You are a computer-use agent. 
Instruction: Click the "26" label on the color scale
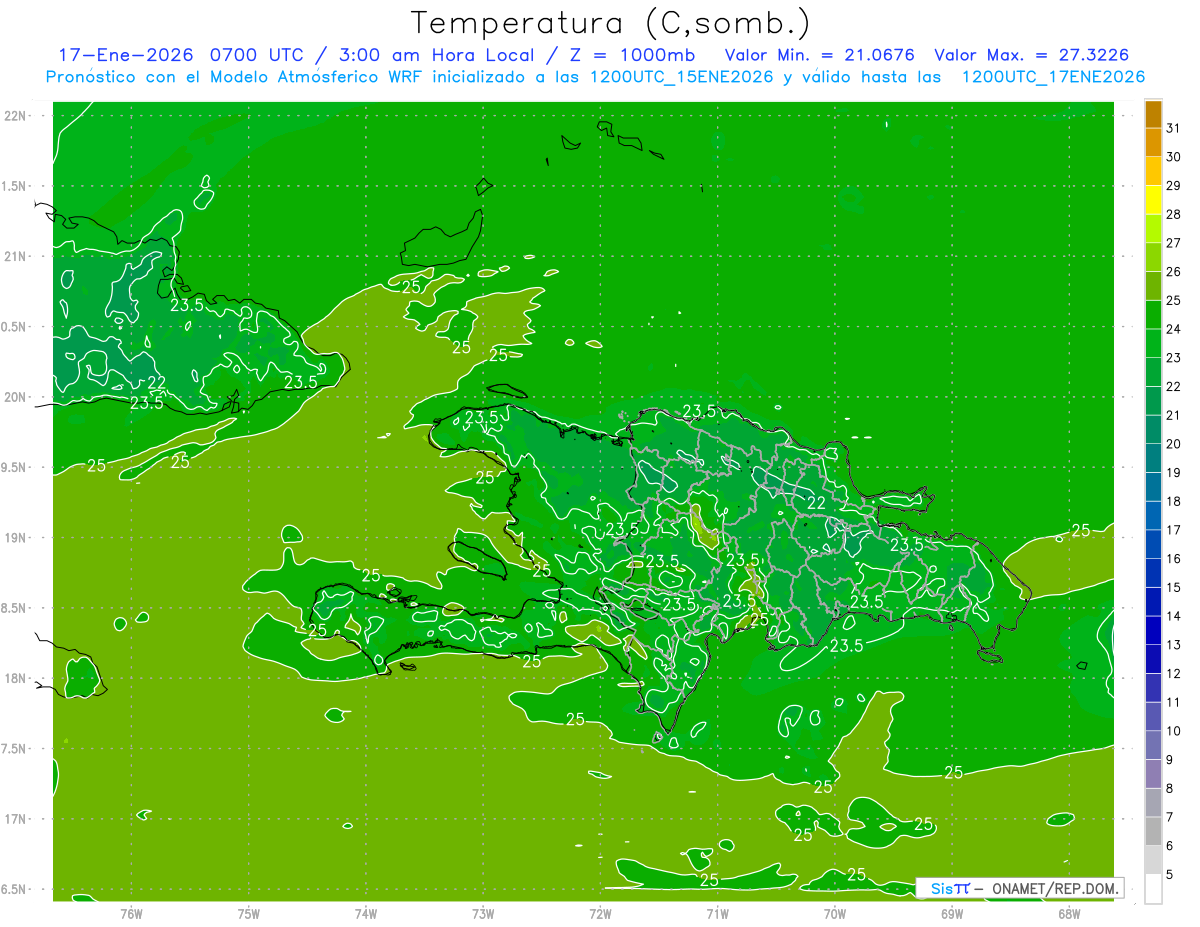tap(1173, 271)
